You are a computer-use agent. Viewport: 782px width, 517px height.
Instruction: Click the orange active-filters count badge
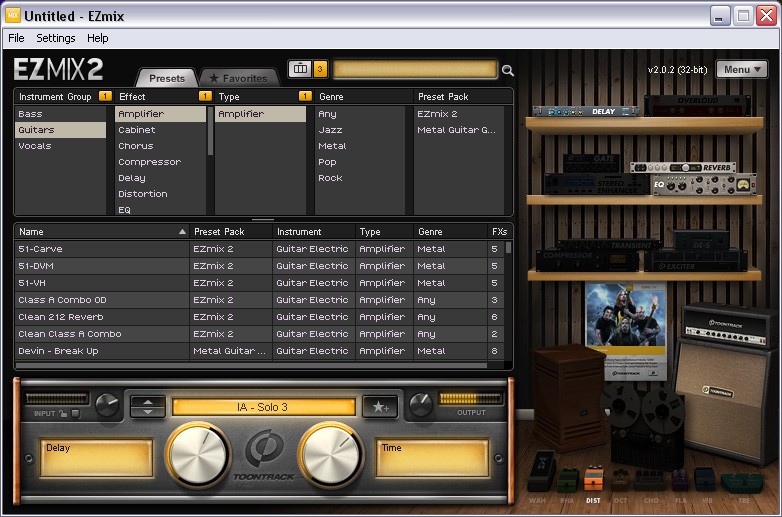(x=320, y=69)
